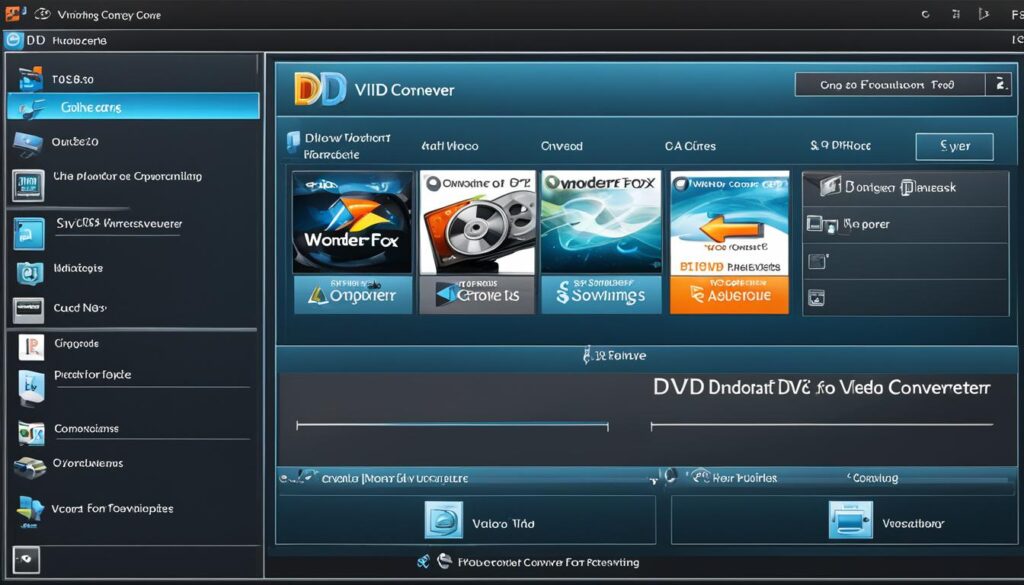
Task: Switch to the Dliow Vochorr tab
Action: click(338, 146)
